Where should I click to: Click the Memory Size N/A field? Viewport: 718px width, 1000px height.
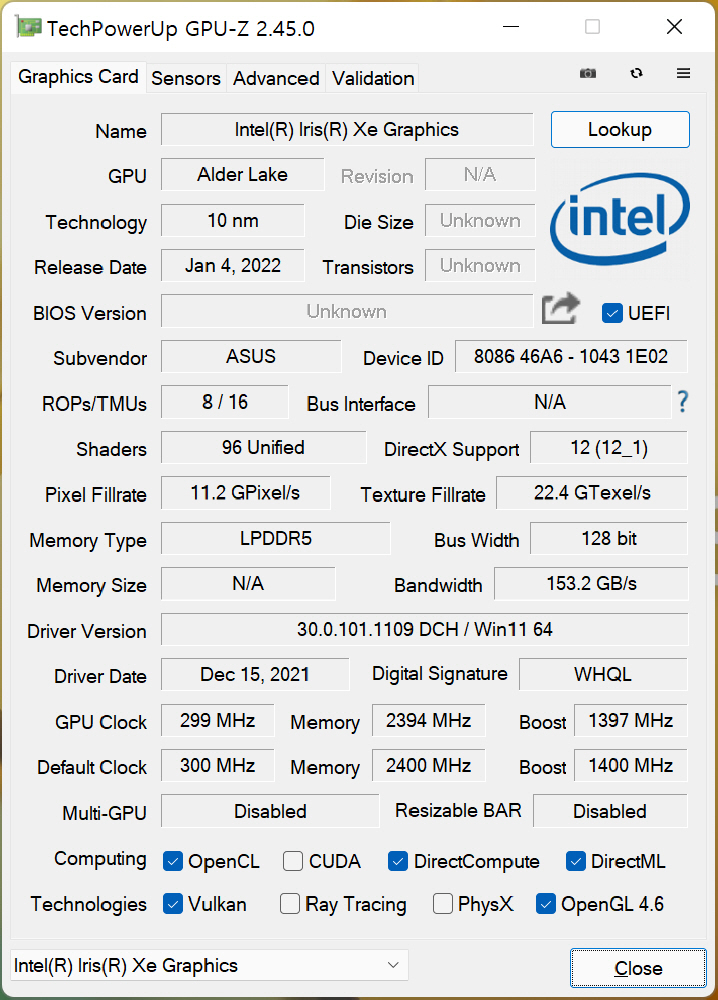click(x=248, y=584)
